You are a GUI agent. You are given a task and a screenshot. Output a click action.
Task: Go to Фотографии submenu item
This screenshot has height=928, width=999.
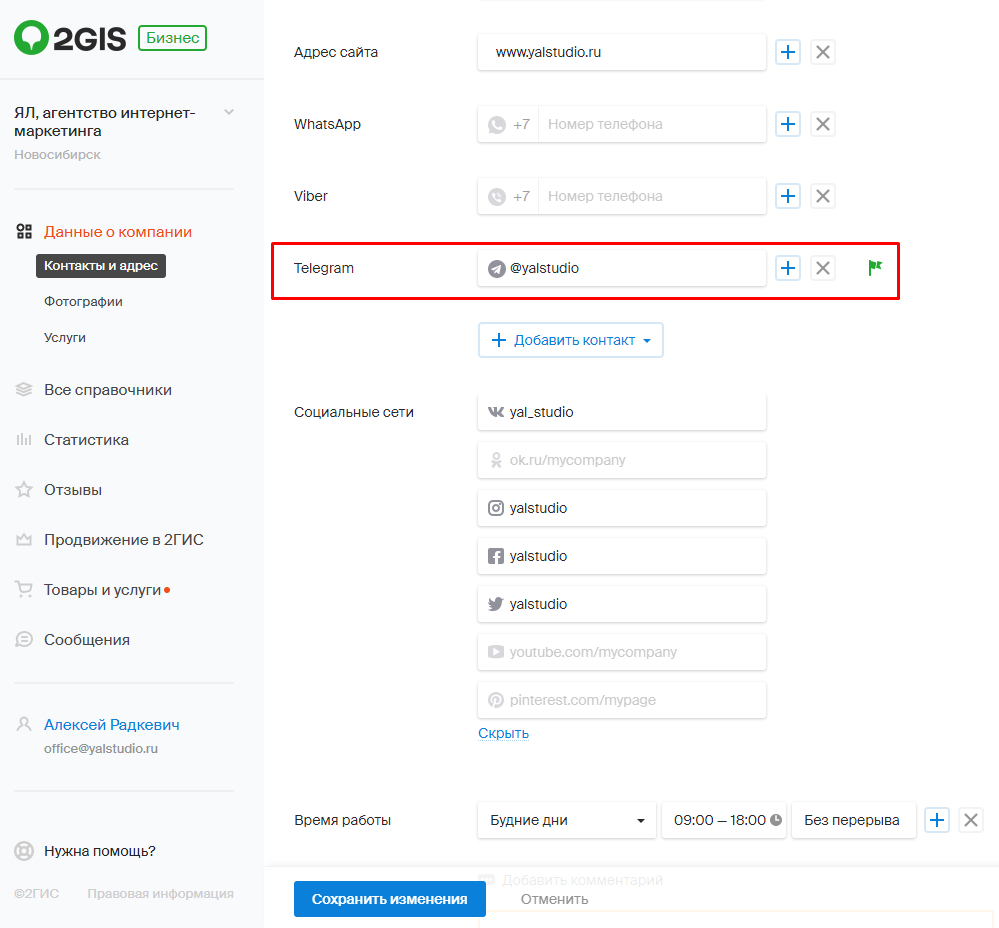(83, 301)
